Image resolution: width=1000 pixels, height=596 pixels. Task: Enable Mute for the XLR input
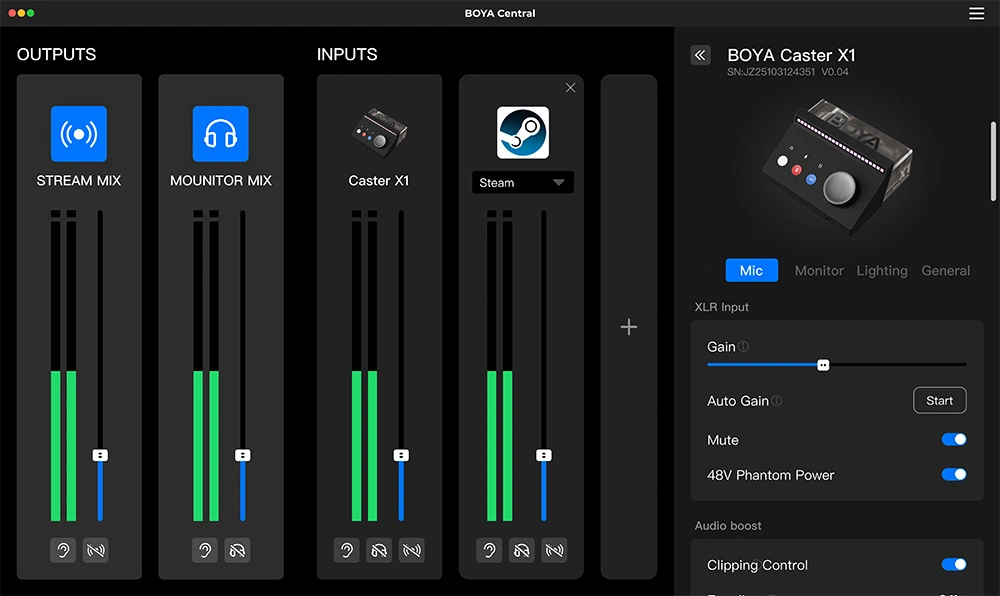tap(954, 440)
